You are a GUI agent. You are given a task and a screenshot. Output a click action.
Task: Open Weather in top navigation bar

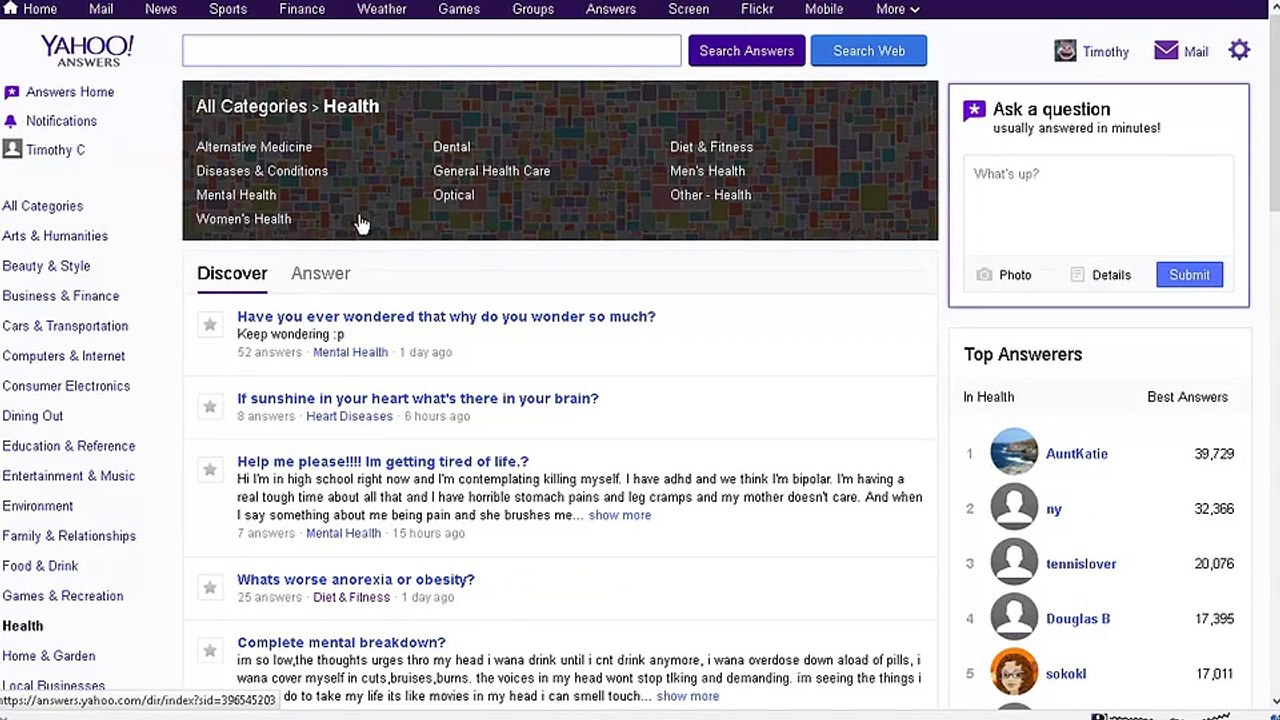tap(382, 9)
